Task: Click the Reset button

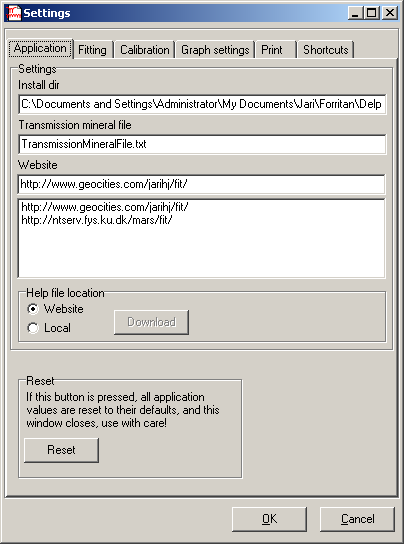Action: [x=61, y=450]
